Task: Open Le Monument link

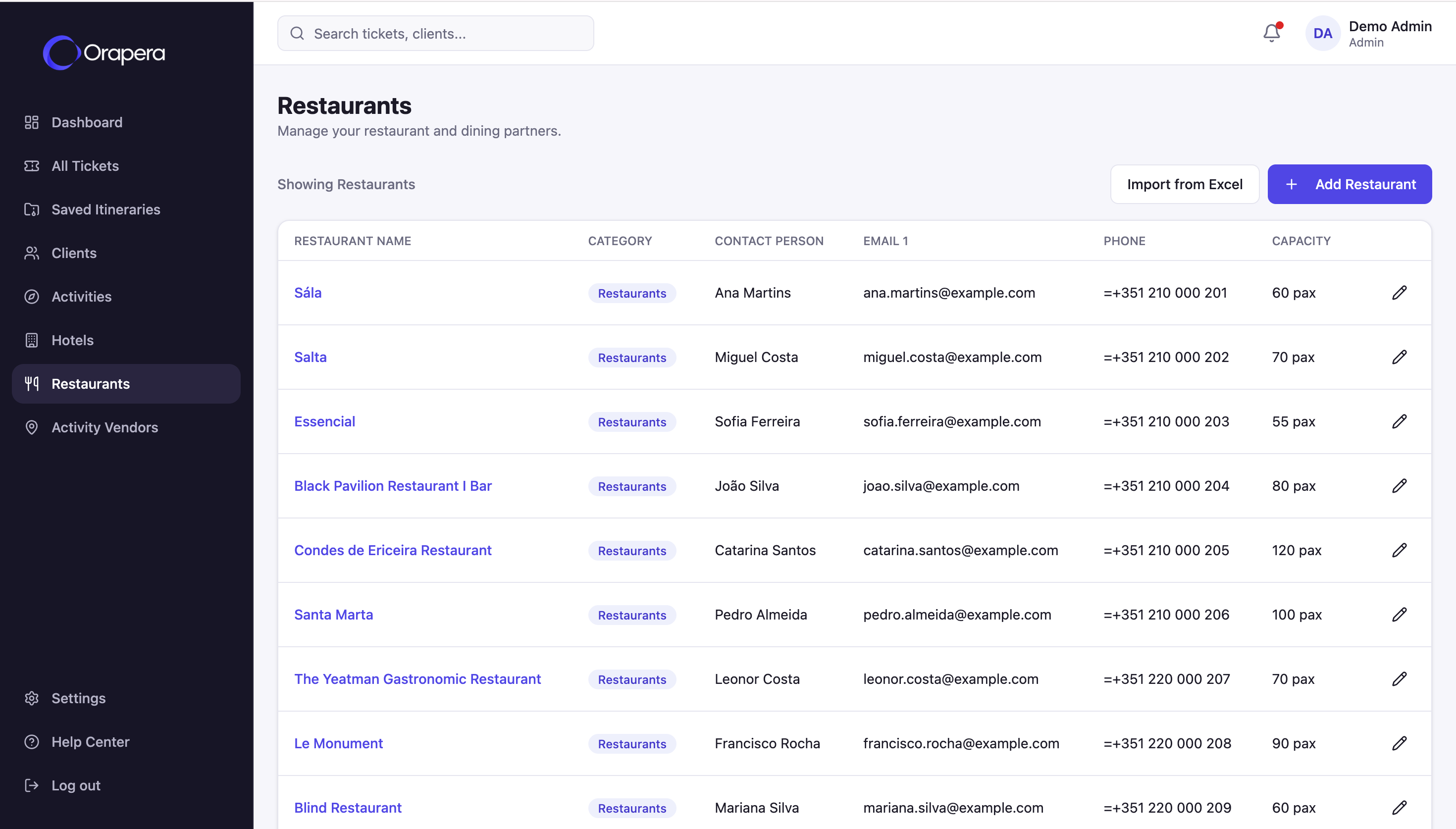Action: click(338, 743)
